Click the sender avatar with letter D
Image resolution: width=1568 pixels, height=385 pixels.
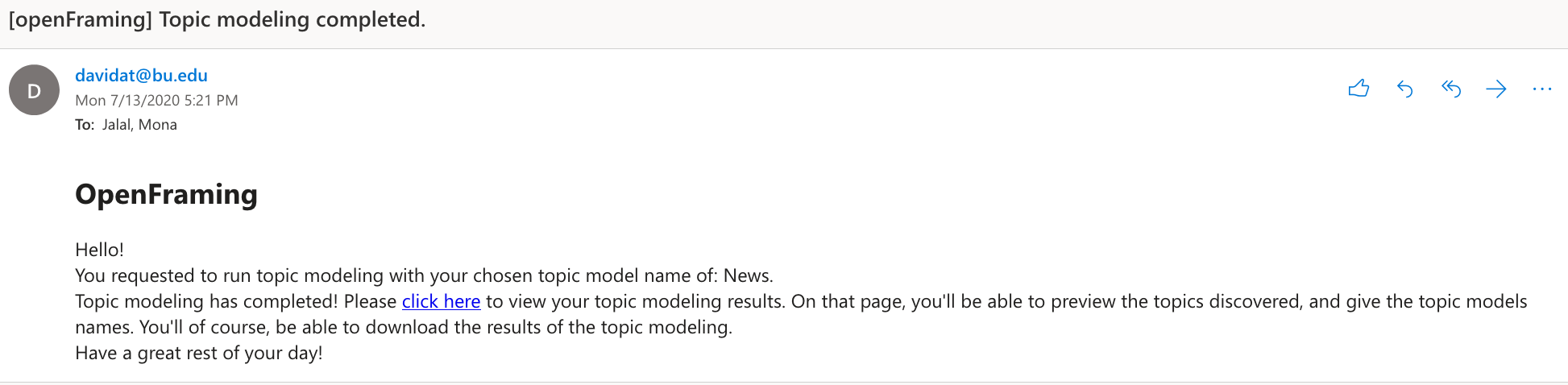point(34,90)
